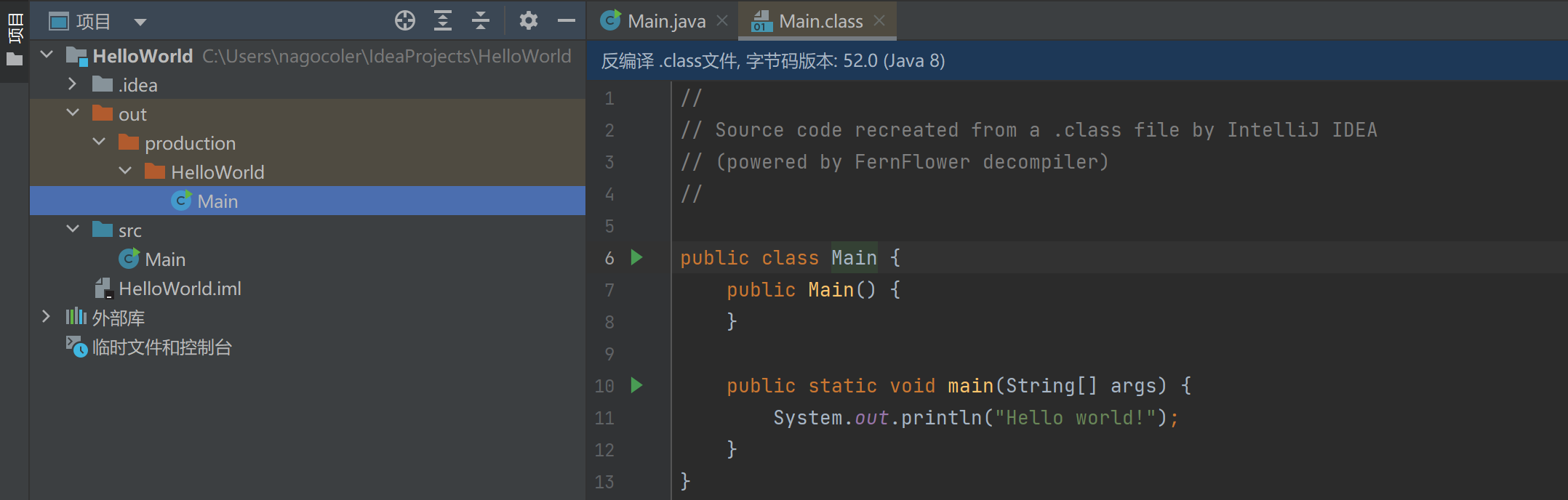Click the Expand All icon in project toolbar

tap(442, 21)
